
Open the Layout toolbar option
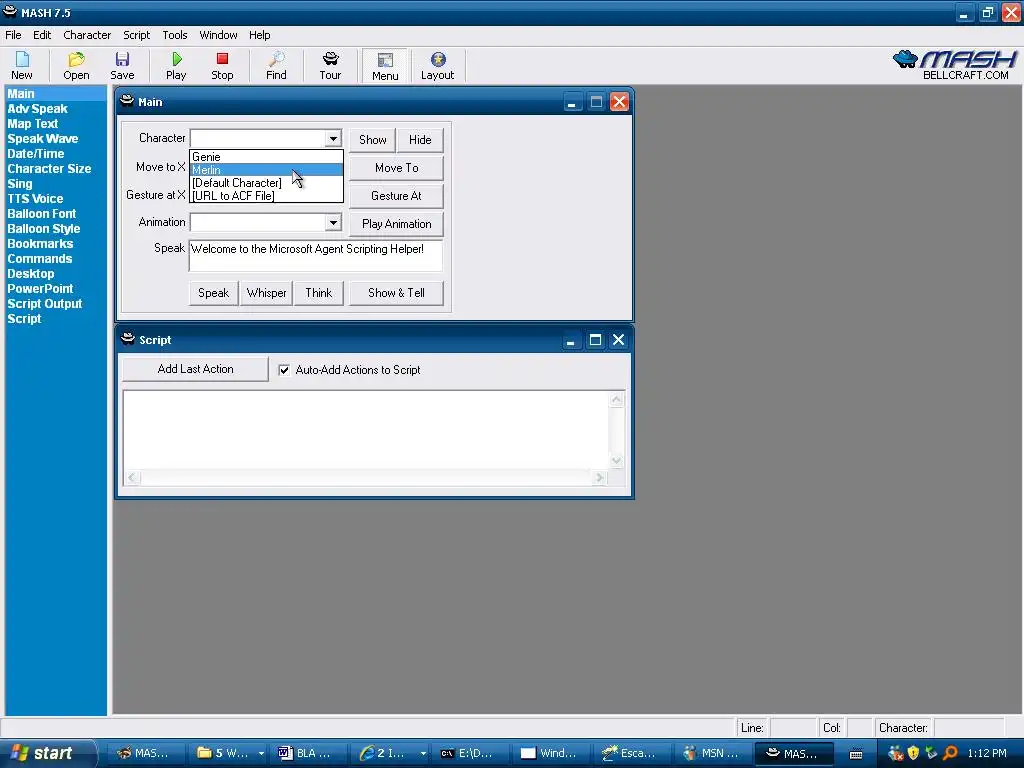438,66
